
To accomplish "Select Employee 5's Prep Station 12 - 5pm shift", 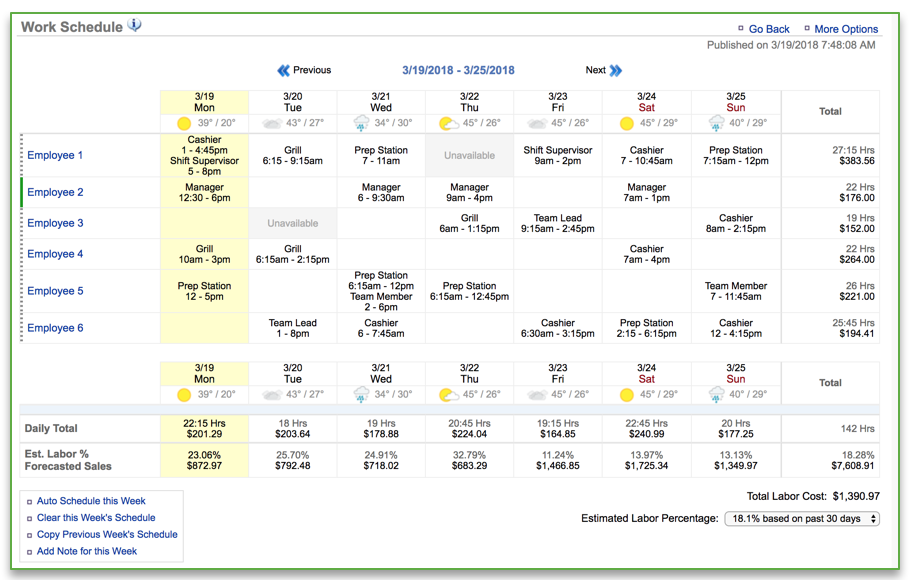I will tap(204, 291).
